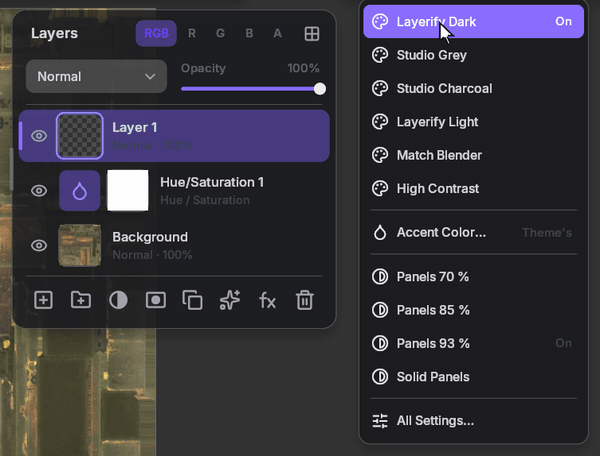Open All Settings...
The height and width of the screenshot is (456, 600).
474,421
